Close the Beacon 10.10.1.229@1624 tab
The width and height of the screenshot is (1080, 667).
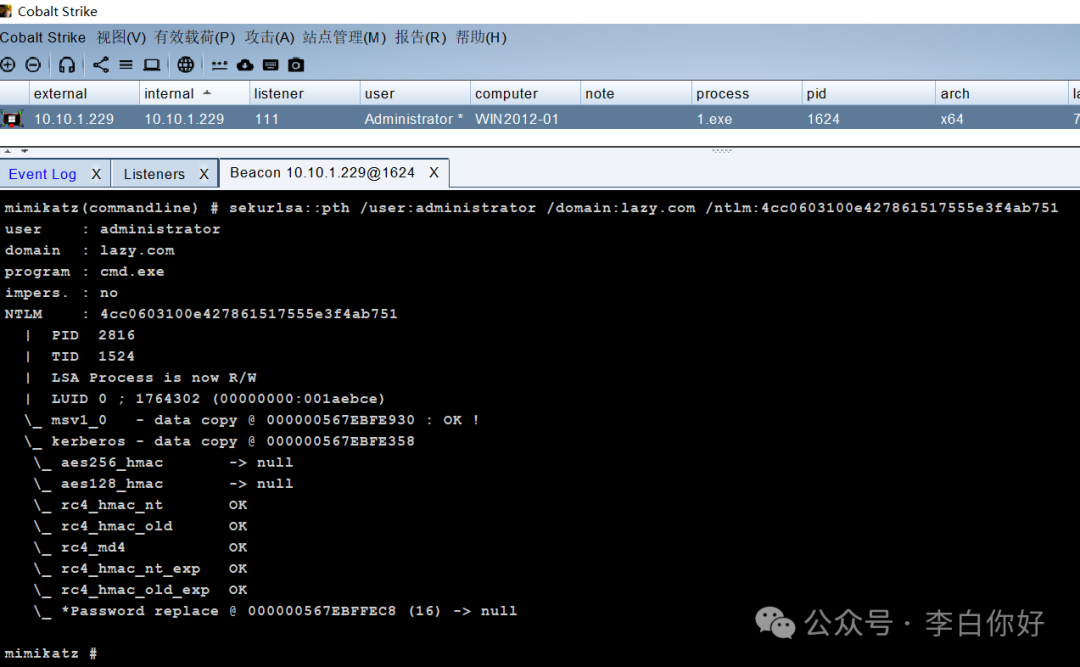pyautogui.click(x=434, y=172)
